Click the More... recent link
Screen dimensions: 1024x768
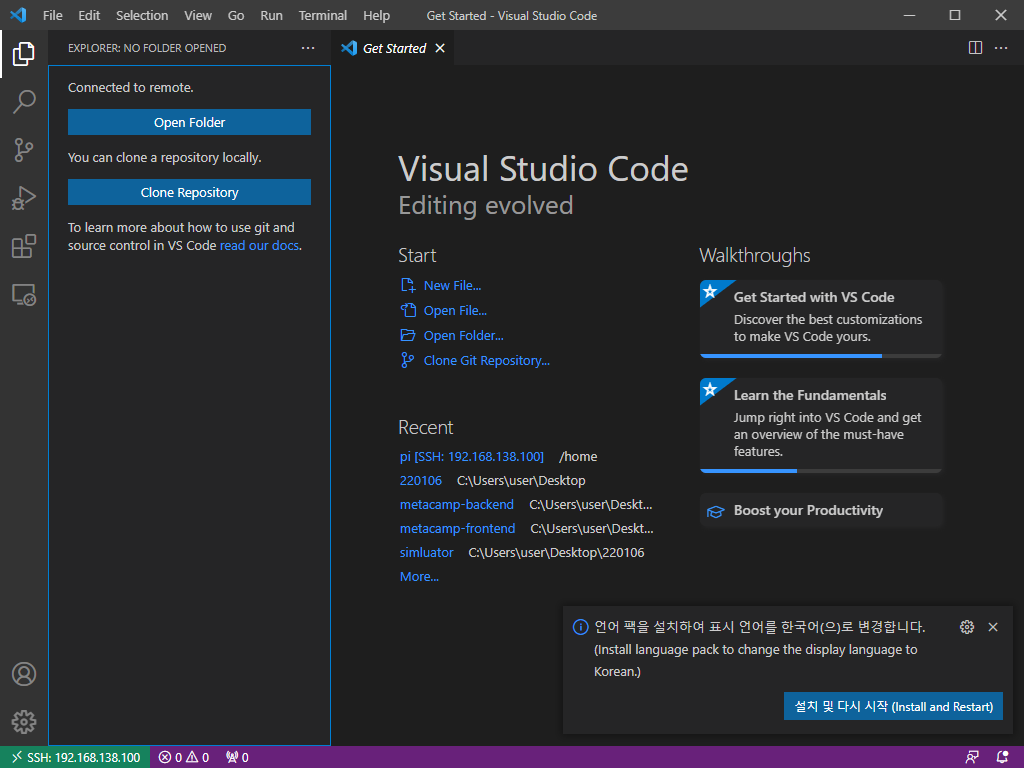[419, 577]
